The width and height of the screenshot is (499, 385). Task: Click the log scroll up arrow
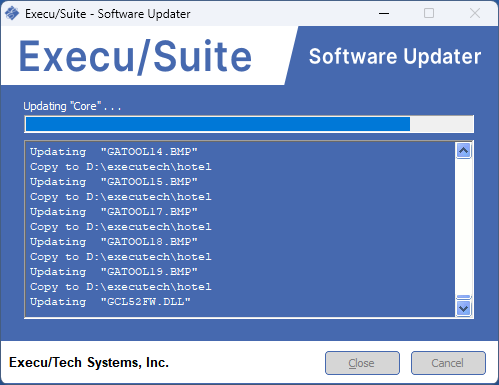pos(463,151)
